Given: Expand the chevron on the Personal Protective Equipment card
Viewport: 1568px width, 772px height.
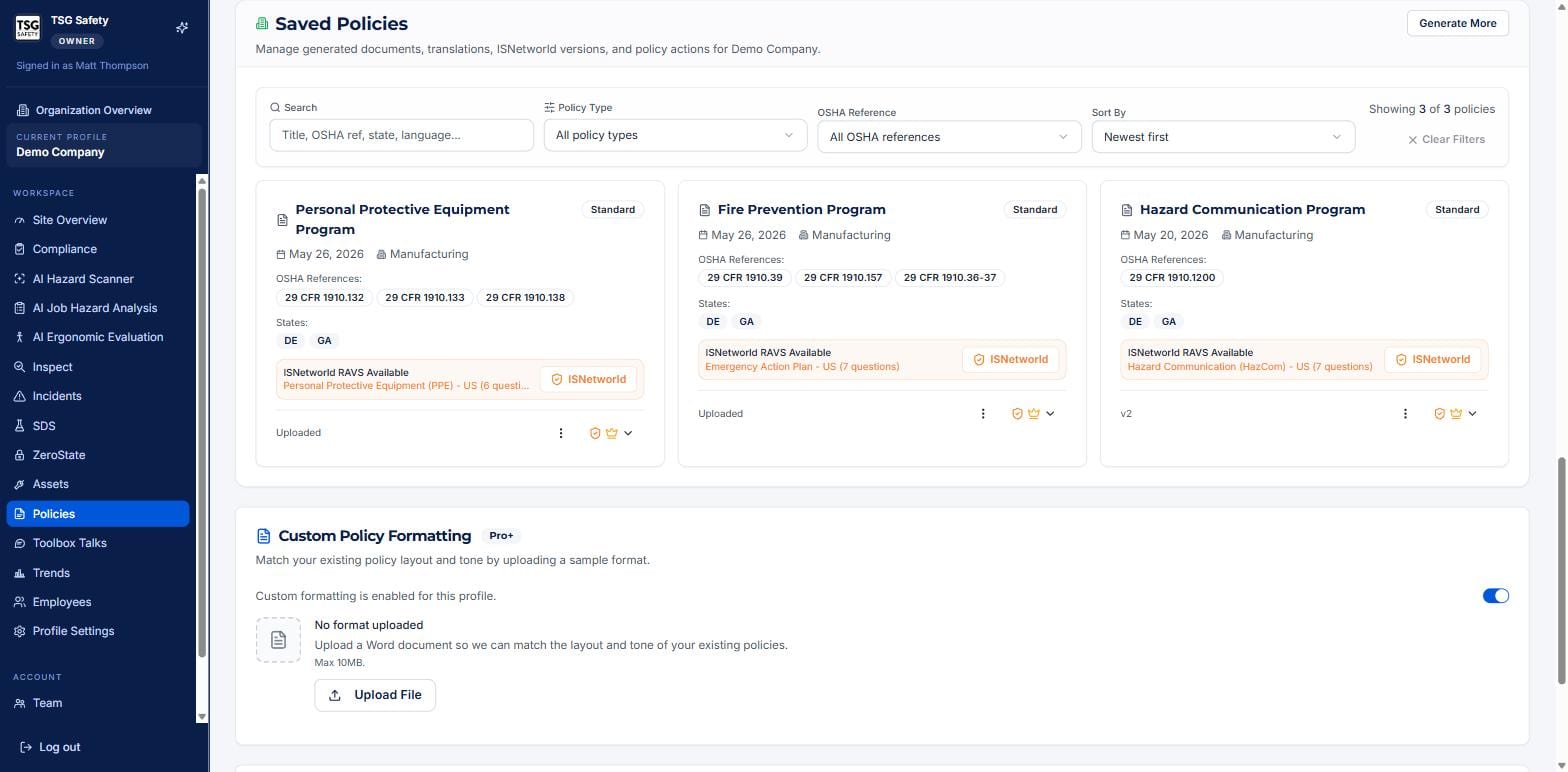Looking at the screenshot, I should (x=628, y=433).
